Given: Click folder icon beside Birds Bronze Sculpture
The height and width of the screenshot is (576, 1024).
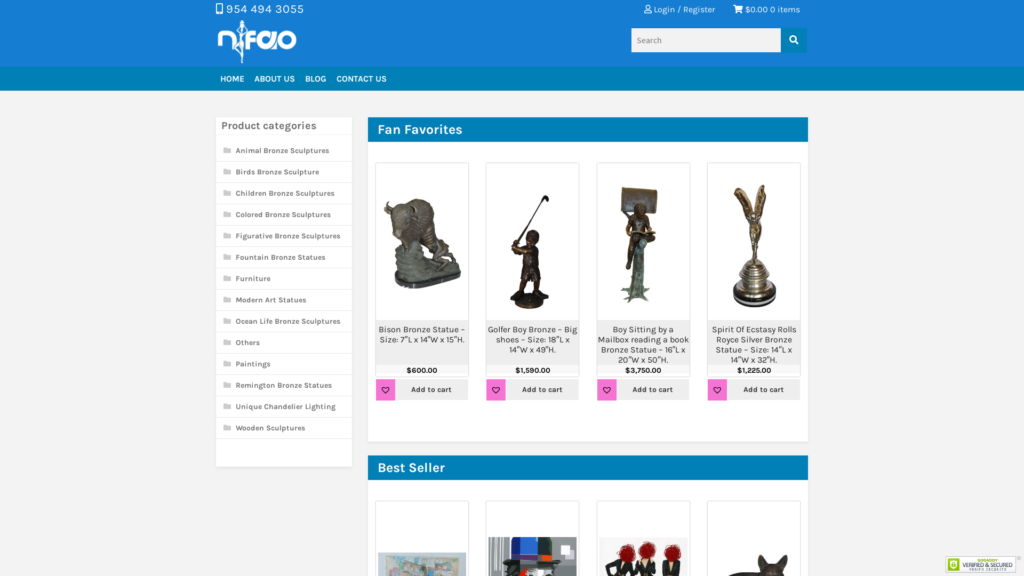Looking at the screenshot, I should [x=227, y=172].
